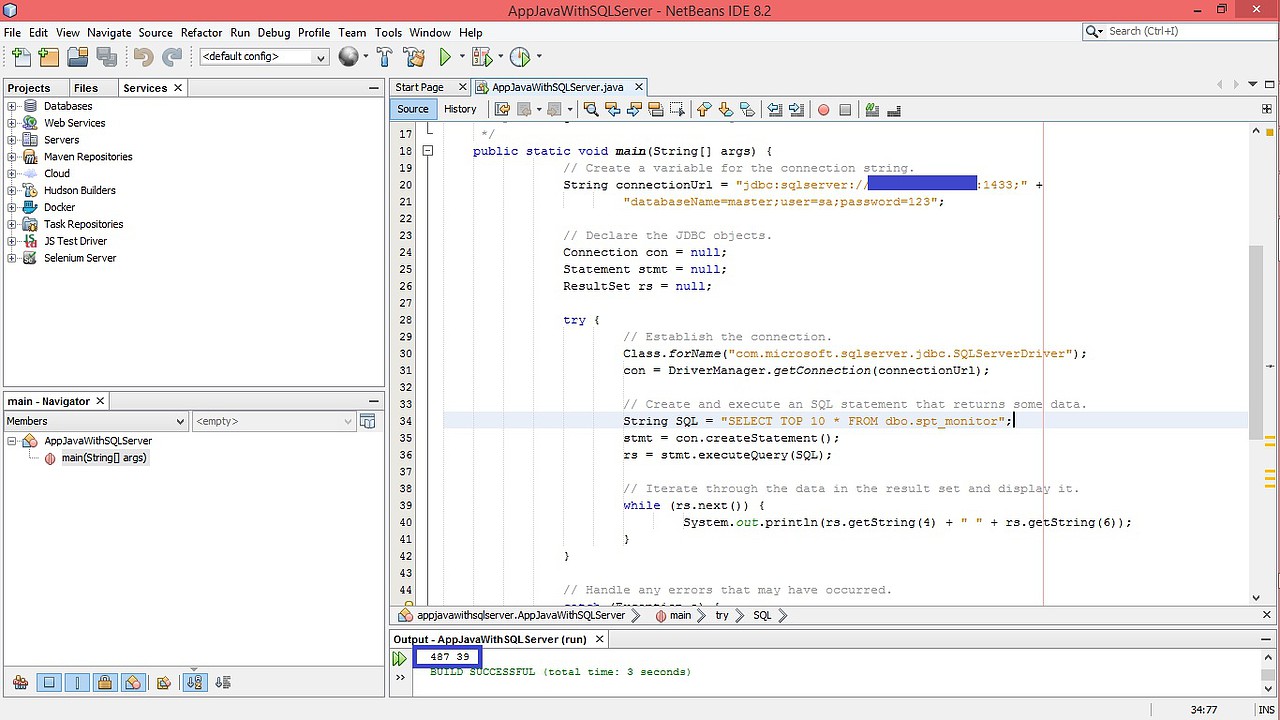
Task: Click the Clean and Build icon
Action: (414, 57)
